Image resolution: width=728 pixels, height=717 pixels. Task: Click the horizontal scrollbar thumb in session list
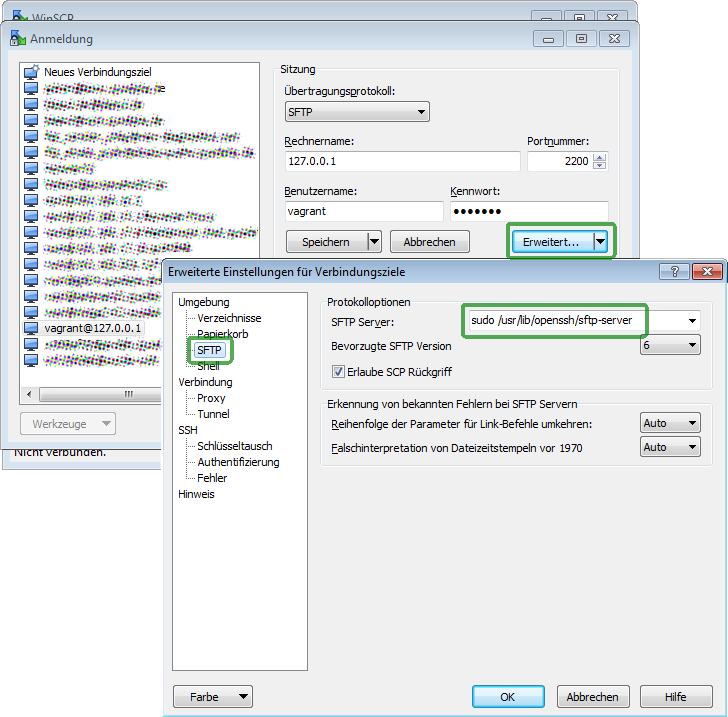tap(101, 395)
